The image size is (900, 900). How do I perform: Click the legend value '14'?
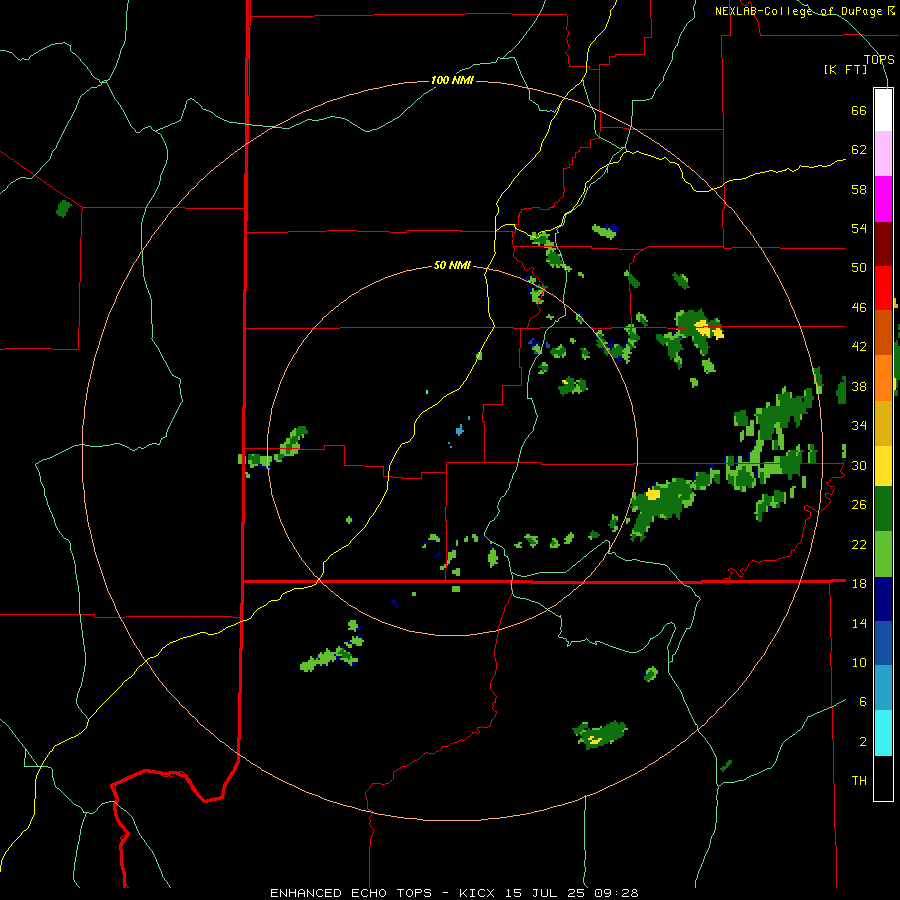click(x=859, y=623)
